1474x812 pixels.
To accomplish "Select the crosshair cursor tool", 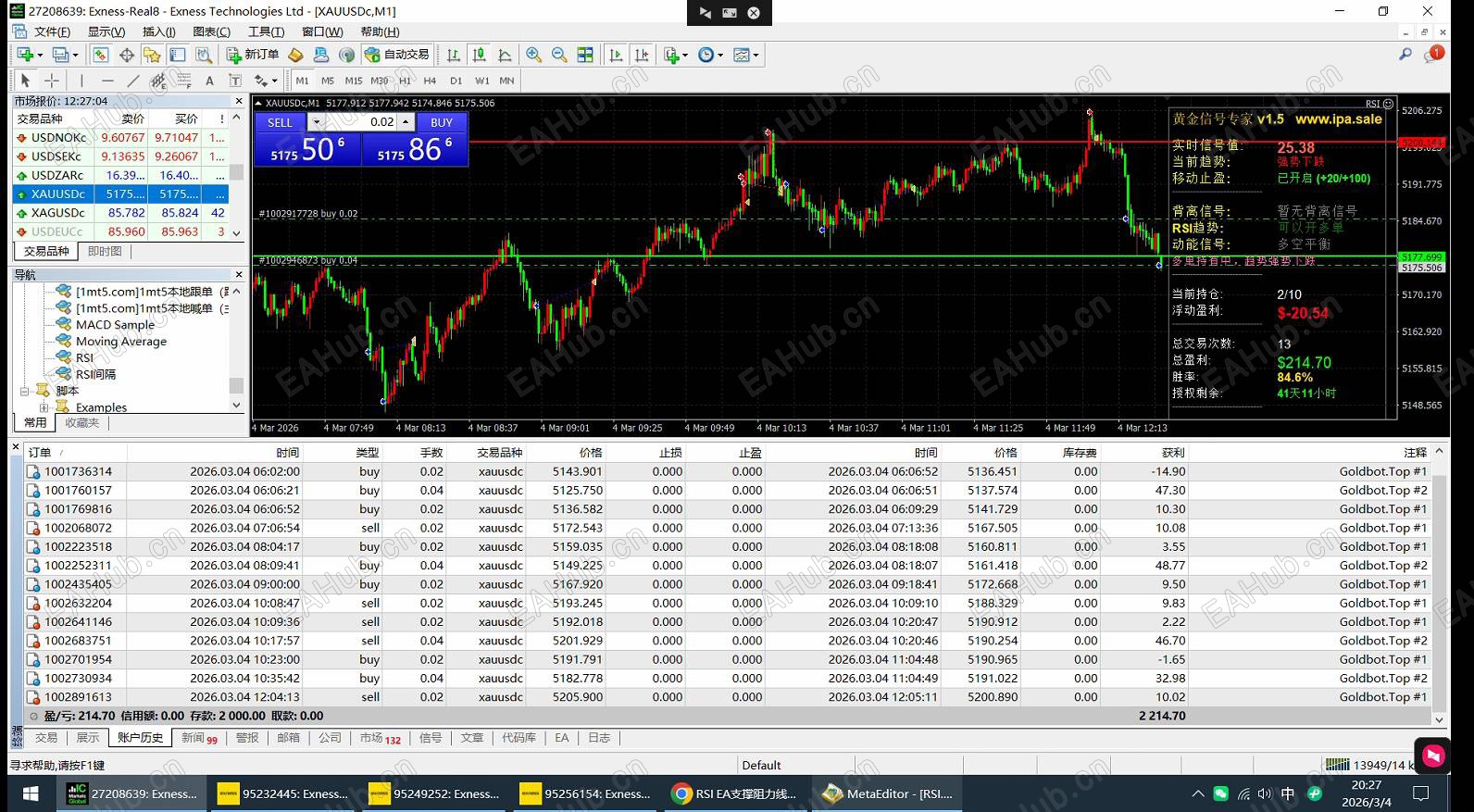I will 52,81.
